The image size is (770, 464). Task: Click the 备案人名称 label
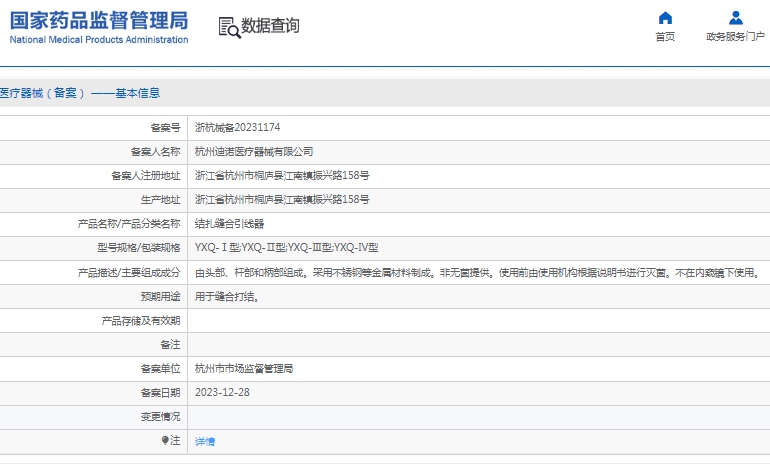156,152
